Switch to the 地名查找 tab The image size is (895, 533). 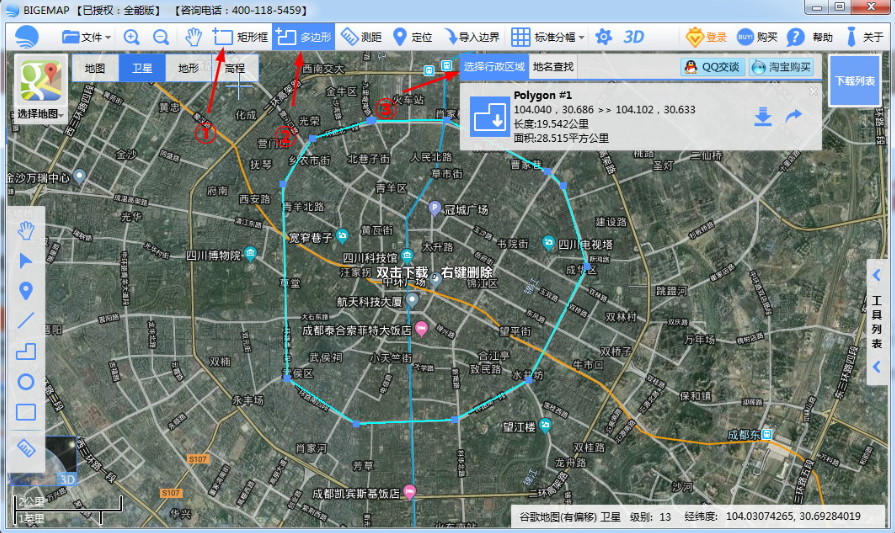point(553,67)
